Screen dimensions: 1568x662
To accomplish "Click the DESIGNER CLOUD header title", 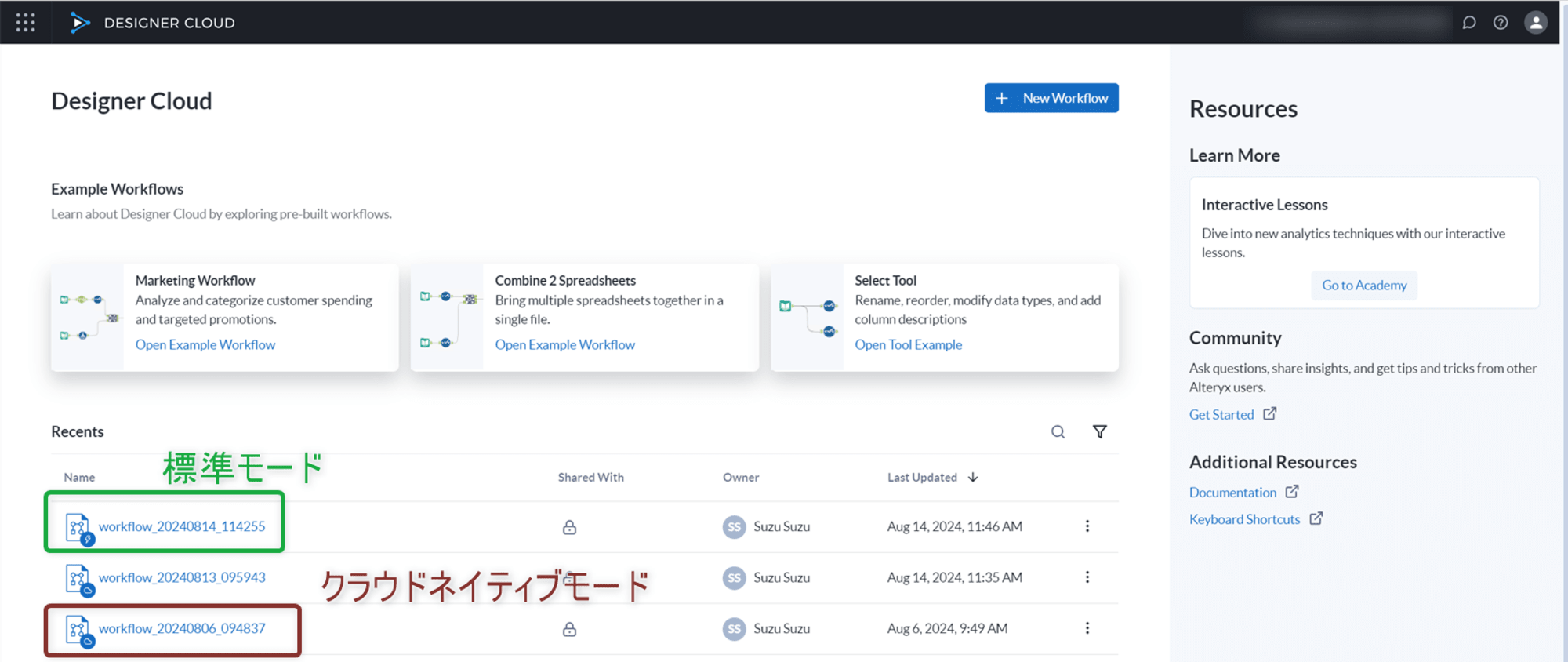I will click(x=169, y=23).
